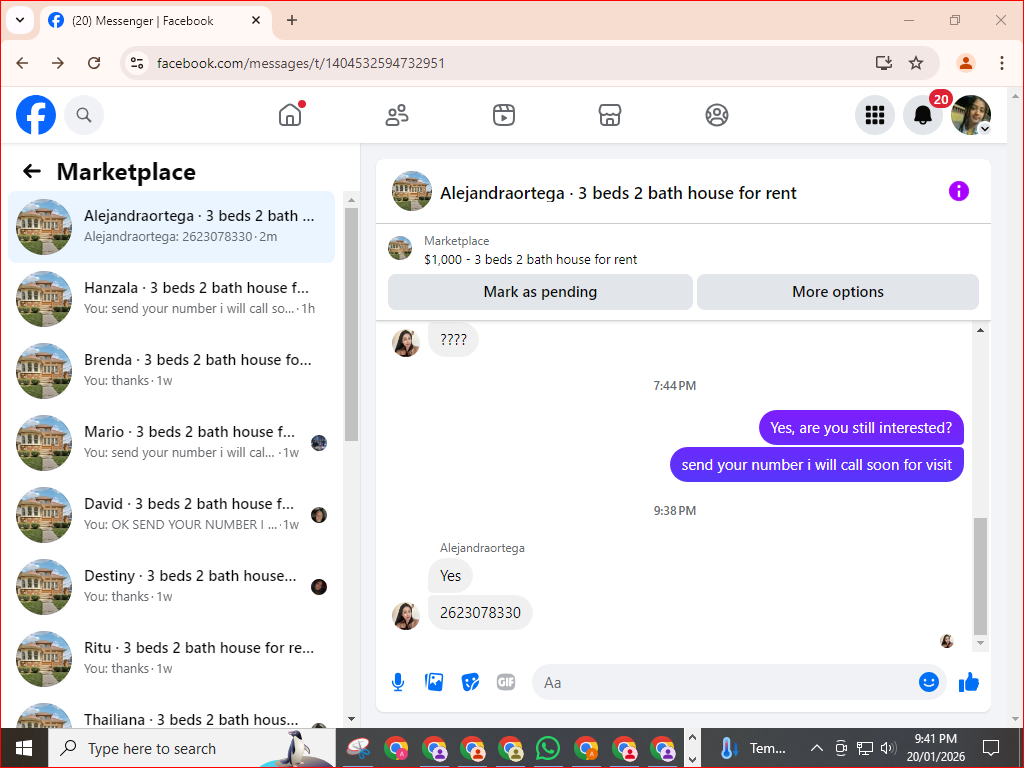Show hidden system tray icons chevron
This screenshot has height=768, width=1024.
click(x=816, y=748)
